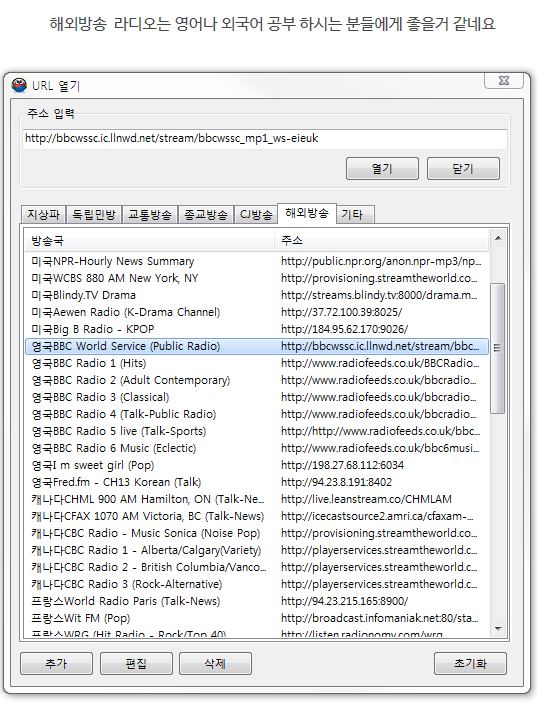545x708 pixels.
Task: Click the http://184.95.62.170:9026/ address cell
Action: pyautogui.click(x=345, y=330)
